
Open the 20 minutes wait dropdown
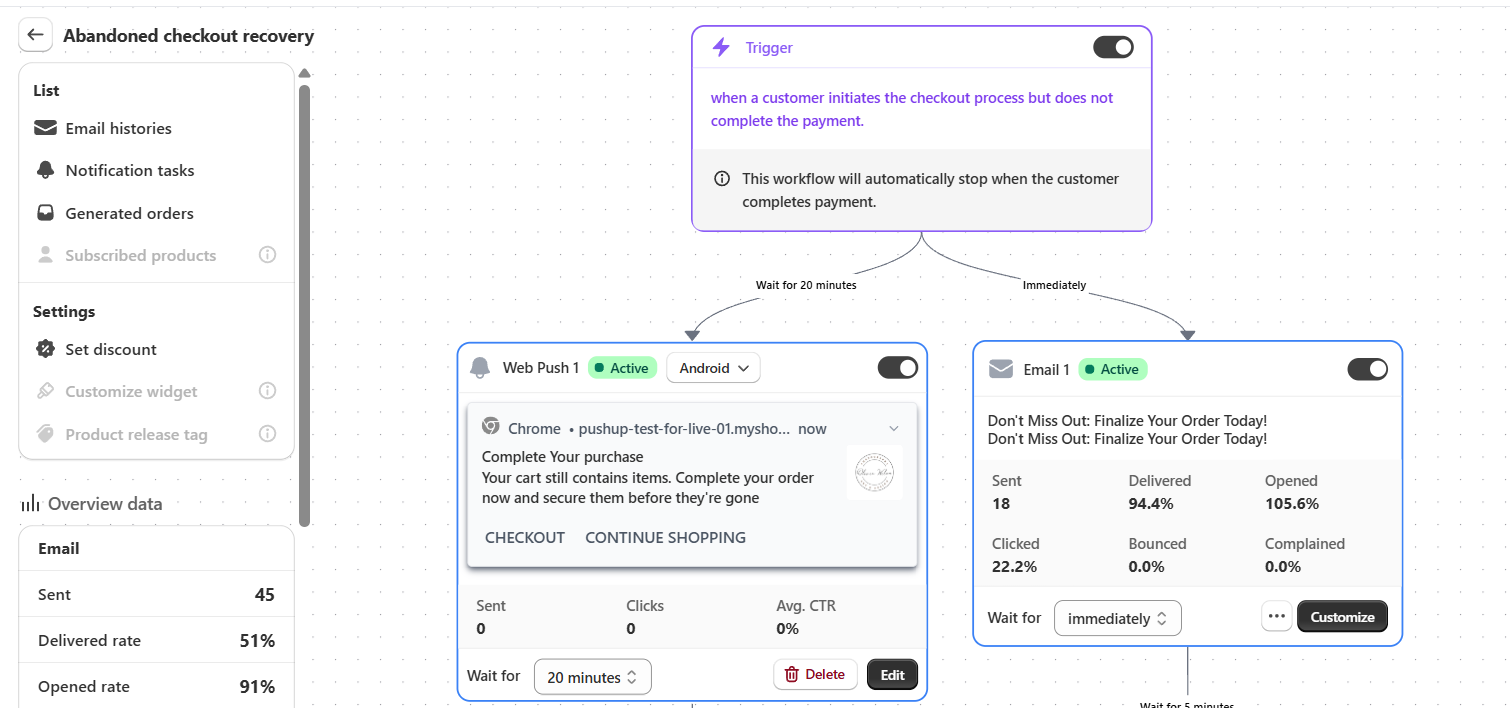click(592, 677)
